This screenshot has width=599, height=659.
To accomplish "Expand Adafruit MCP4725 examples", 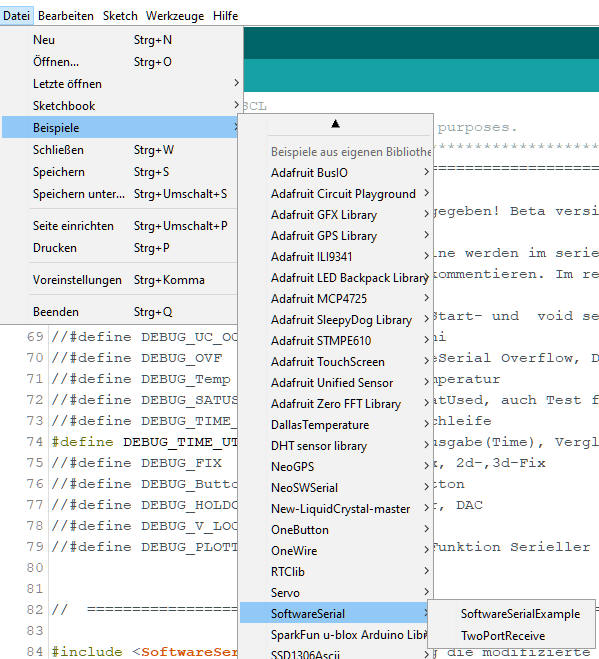I will pos(336,298).
